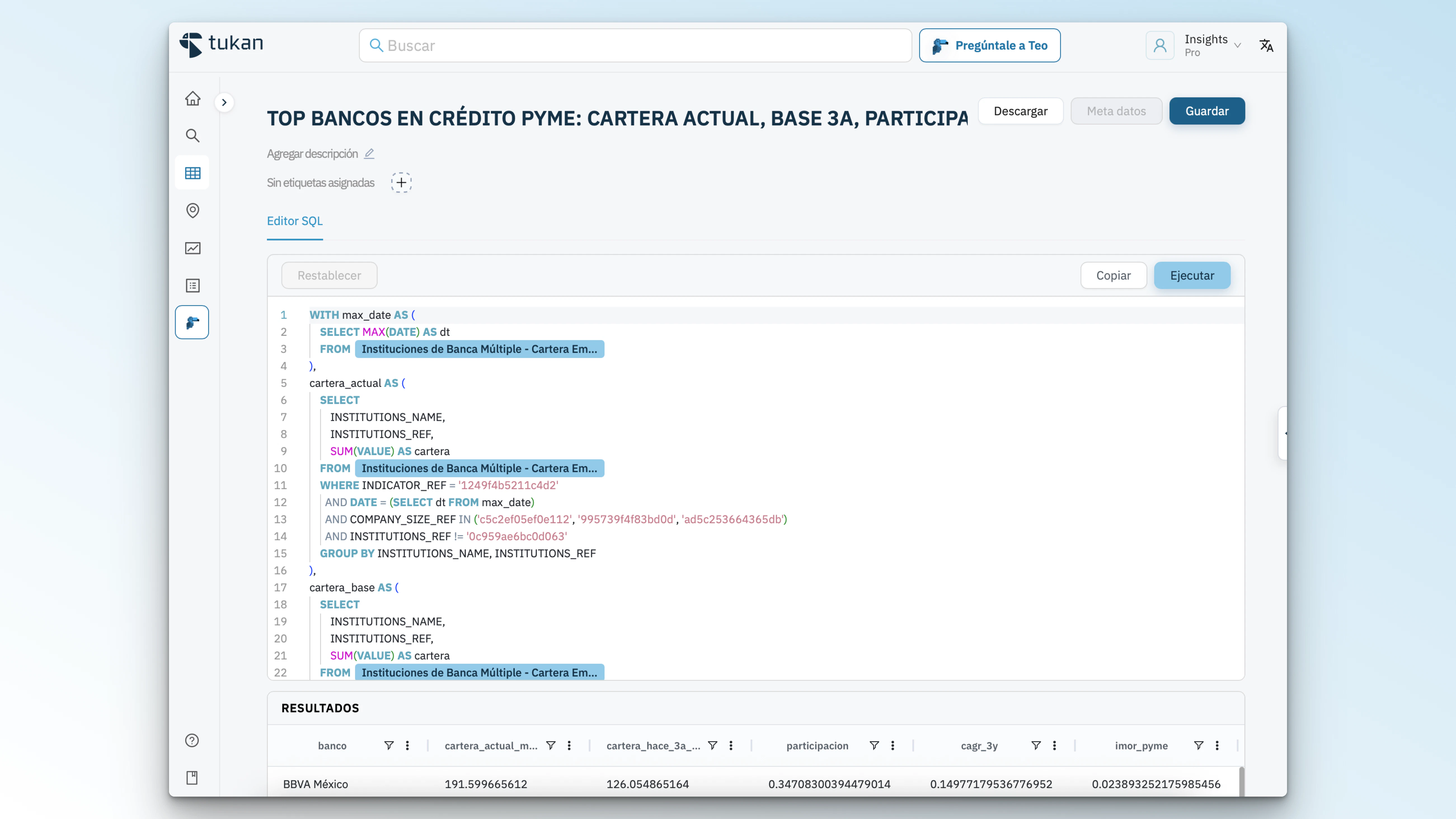This screenshot has width=1456, height=819.
Task: Expand the collapsed right side panel handle
Action: tap(1283, 433)
